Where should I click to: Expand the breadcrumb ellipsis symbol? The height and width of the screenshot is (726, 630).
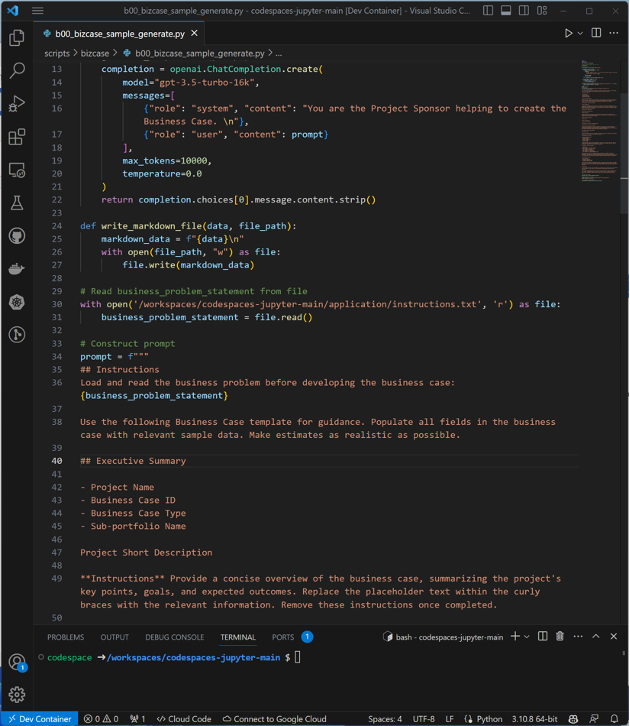click(279, 54)
